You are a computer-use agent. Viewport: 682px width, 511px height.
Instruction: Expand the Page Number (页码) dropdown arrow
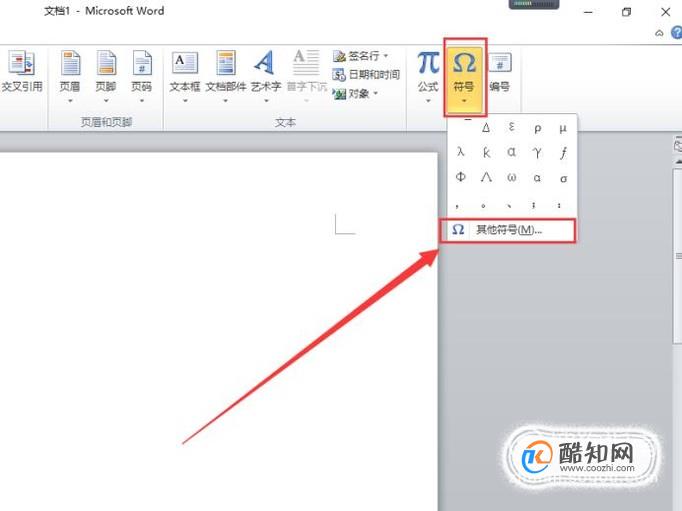click(x=142, y=101)
